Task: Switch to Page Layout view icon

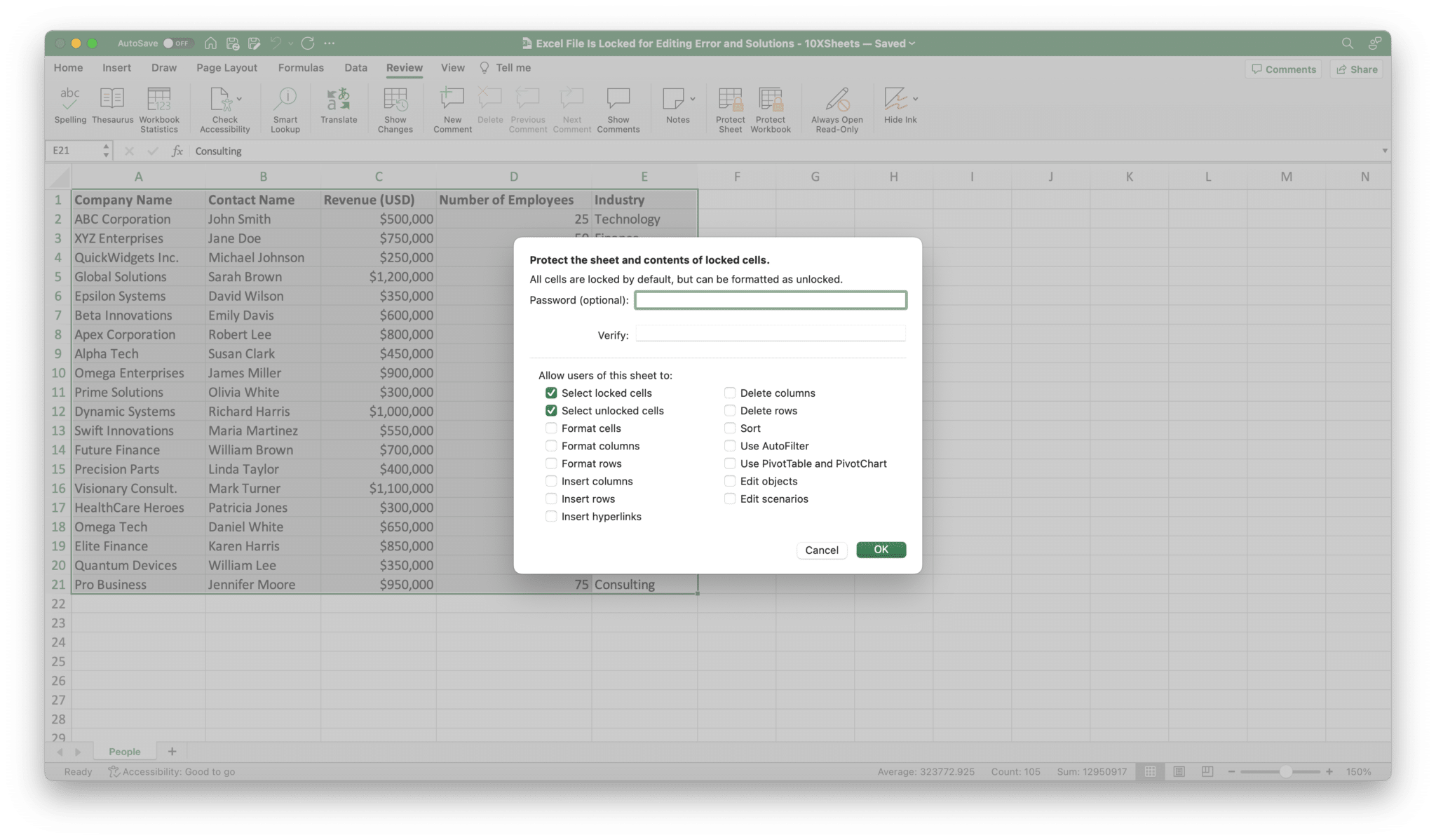Action: click(x=1179, y=771)
